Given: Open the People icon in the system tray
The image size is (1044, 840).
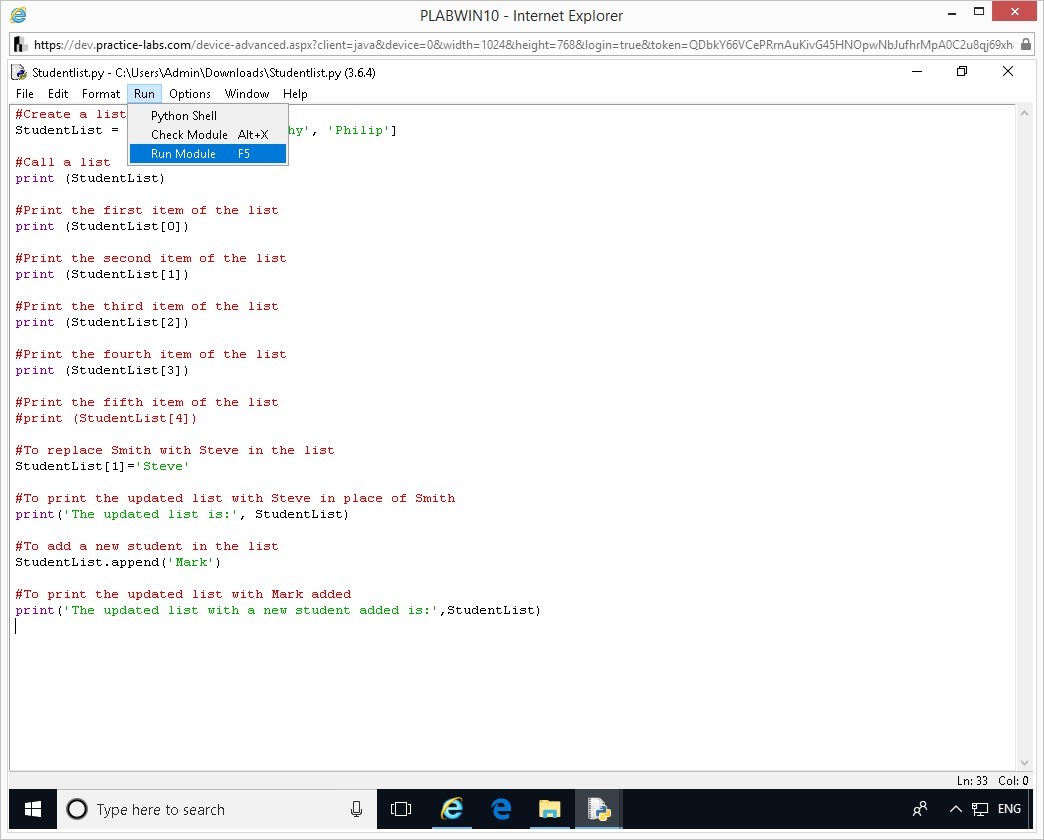Looking at the screenshot, I should click(x=920, y=809).
